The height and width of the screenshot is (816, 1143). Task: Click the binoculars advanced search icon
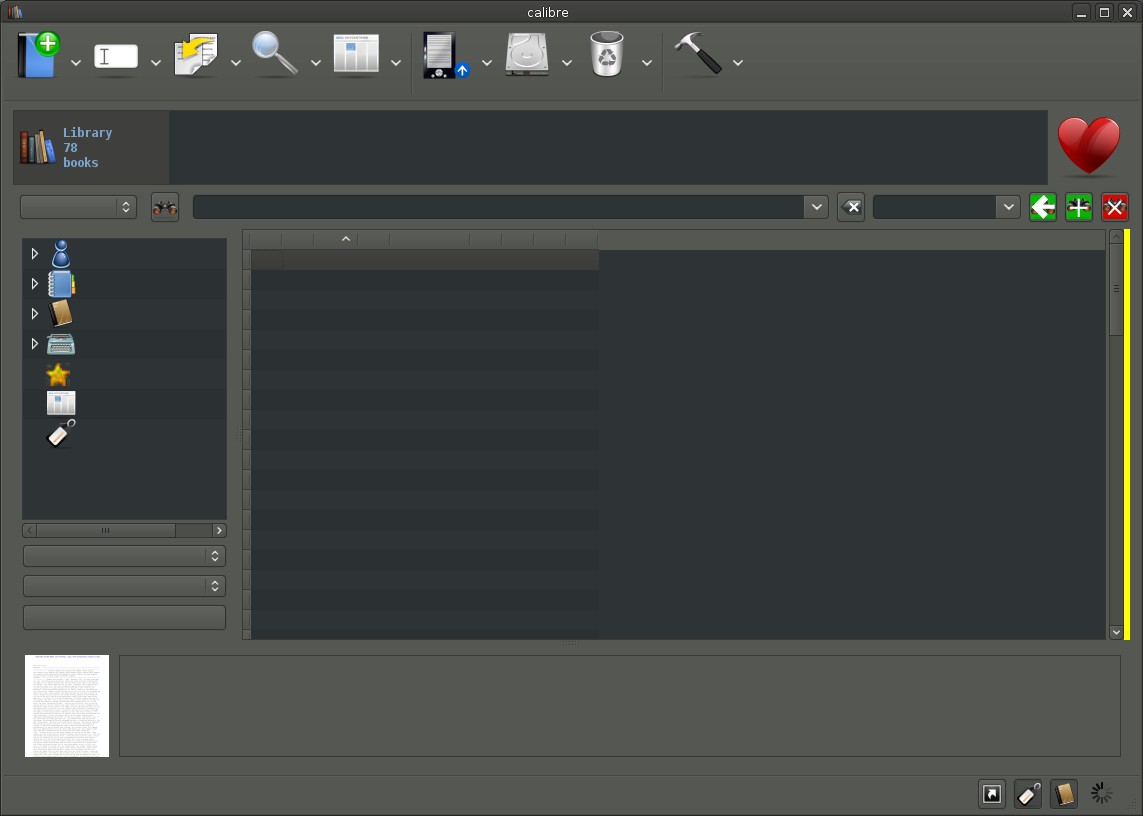pyautogui.click(x=165, y=208)
